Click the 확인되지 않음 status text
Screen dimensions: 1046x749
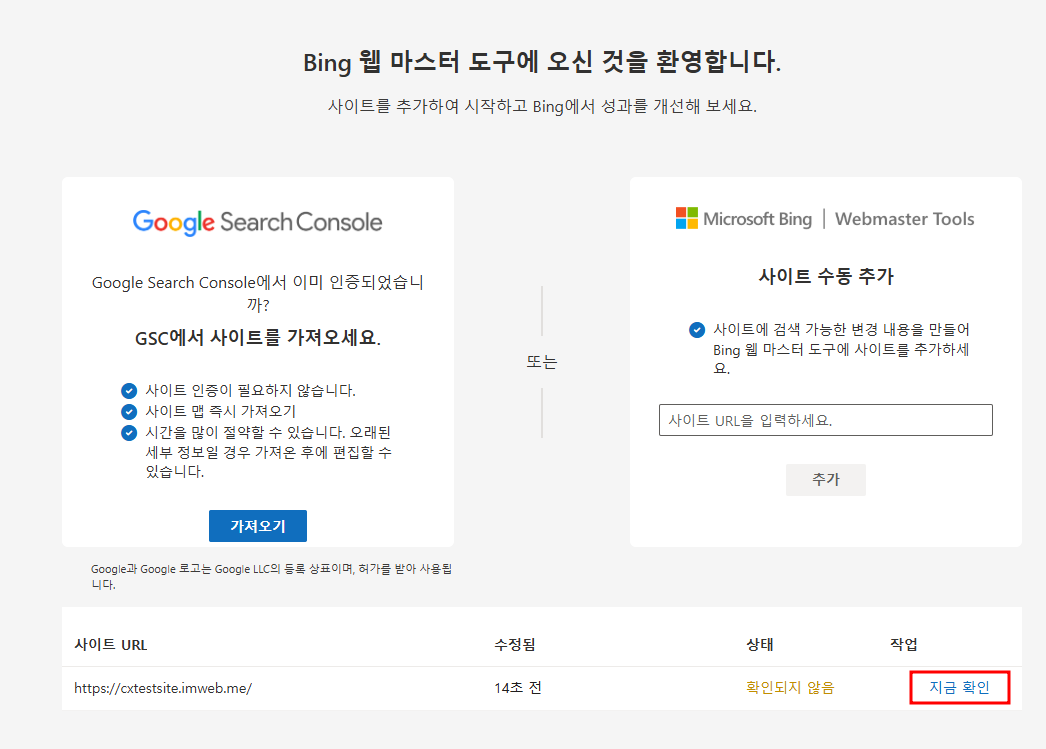790,688
